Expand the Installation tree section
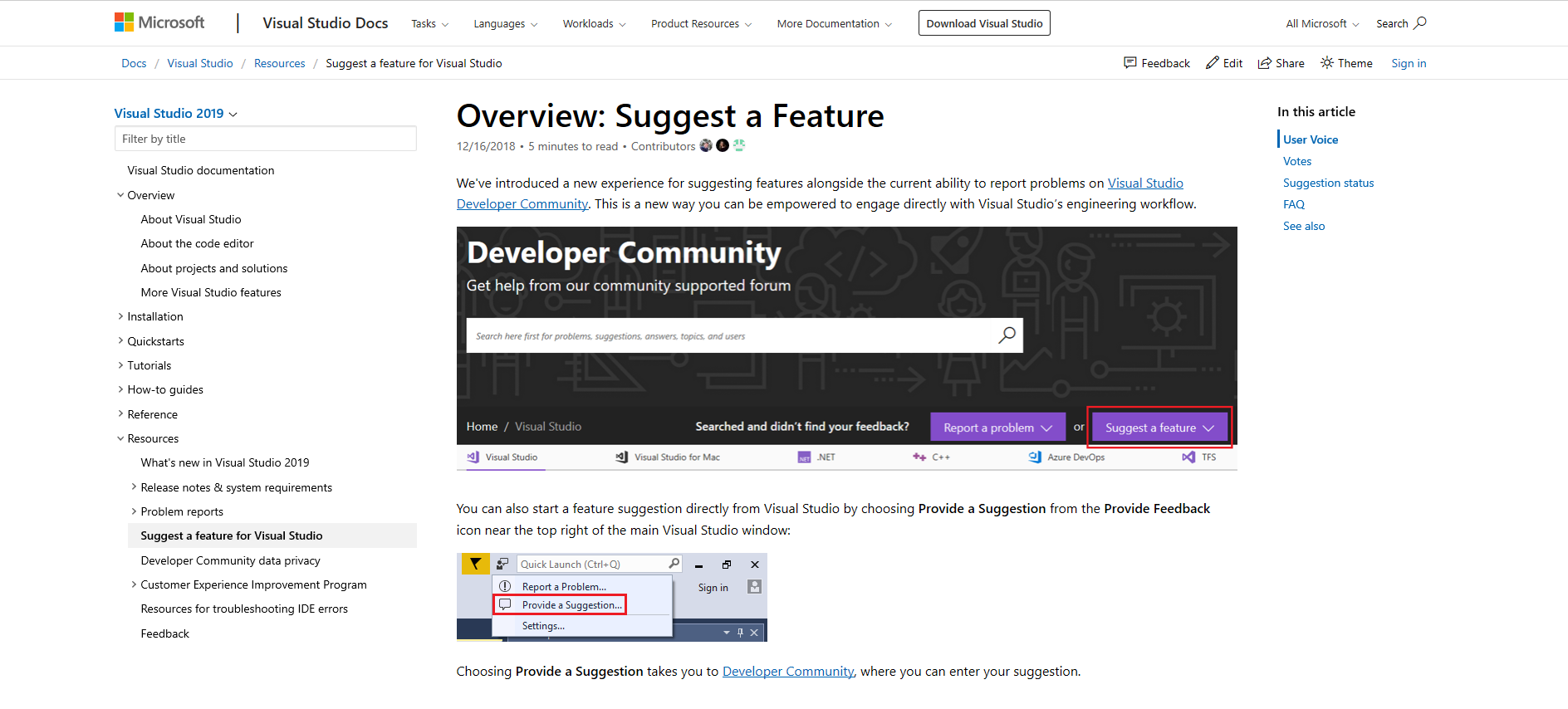This screenshot has width=1568, height=709. point(120,316)
